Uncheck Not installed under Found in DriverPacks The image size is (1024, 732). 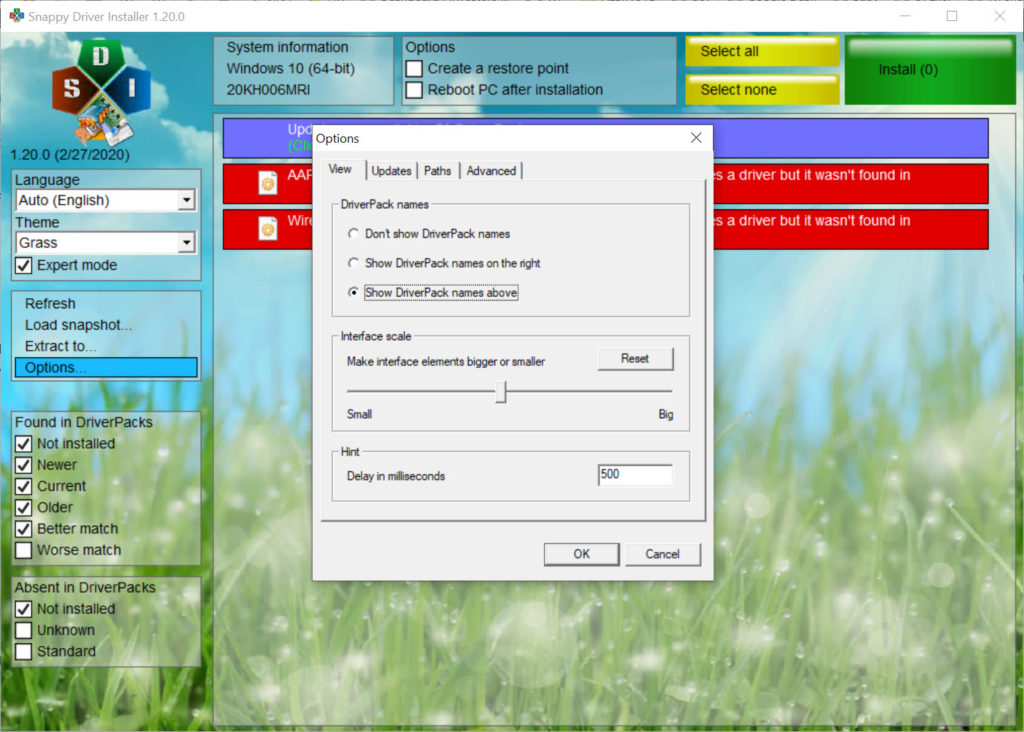click(24, 444)
